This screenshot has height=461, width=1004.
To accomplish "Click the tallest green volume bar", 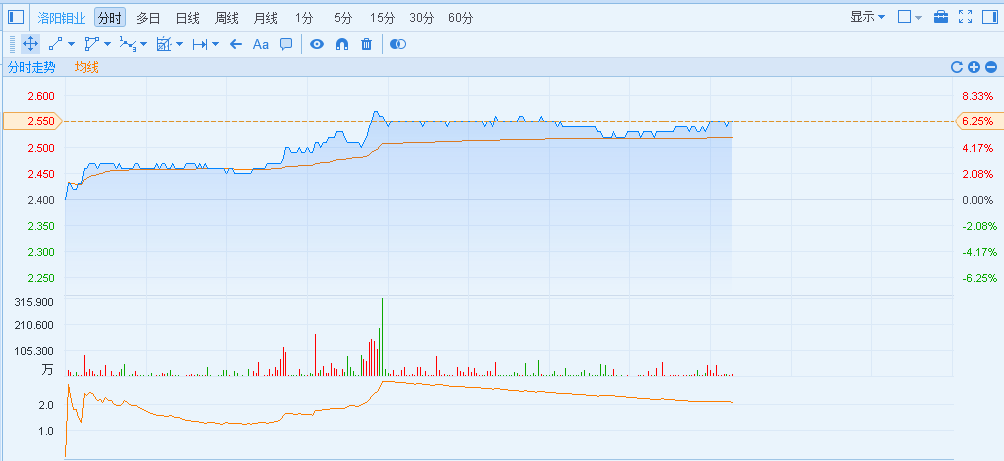I will [382, 337].
